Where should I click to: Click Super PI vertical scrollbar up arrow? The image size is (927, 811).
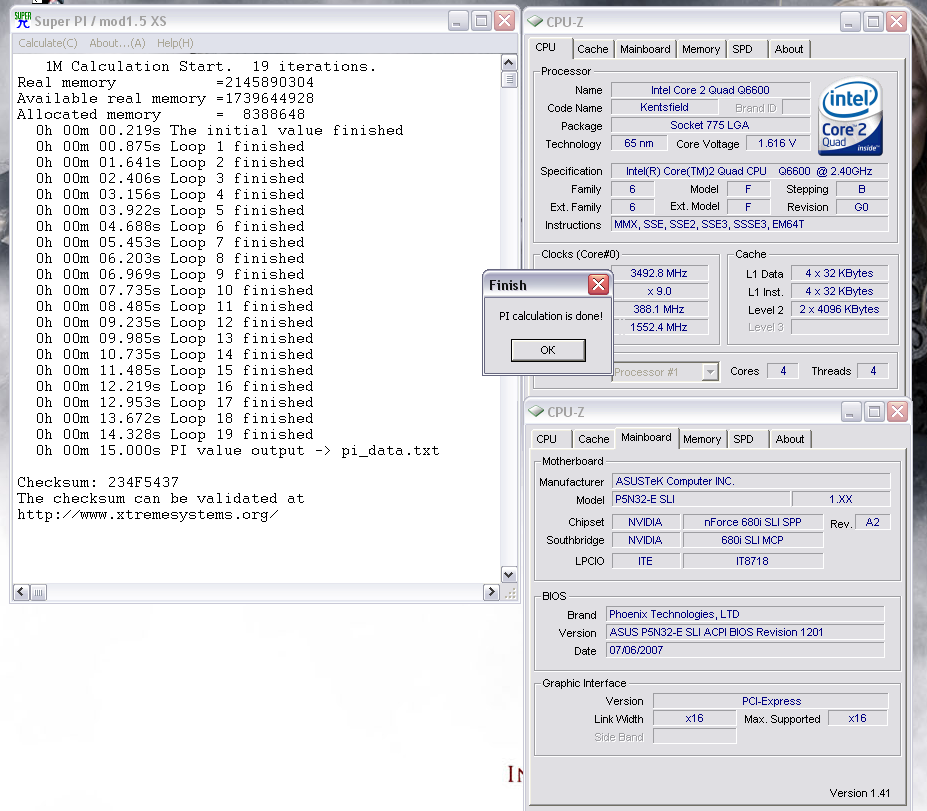(x=508, y=62)
